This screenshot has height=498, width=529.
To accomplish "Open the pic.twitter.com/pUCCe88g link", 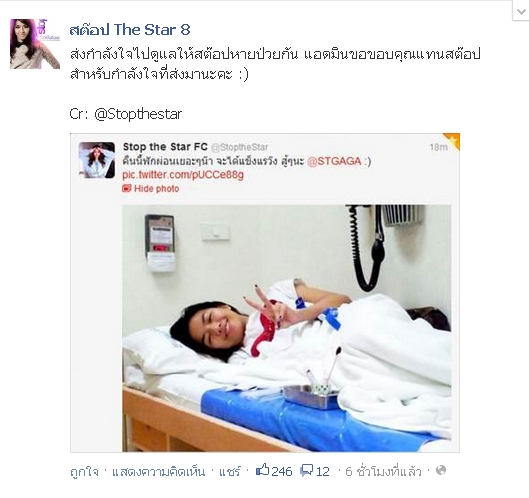I will [183, 175].
